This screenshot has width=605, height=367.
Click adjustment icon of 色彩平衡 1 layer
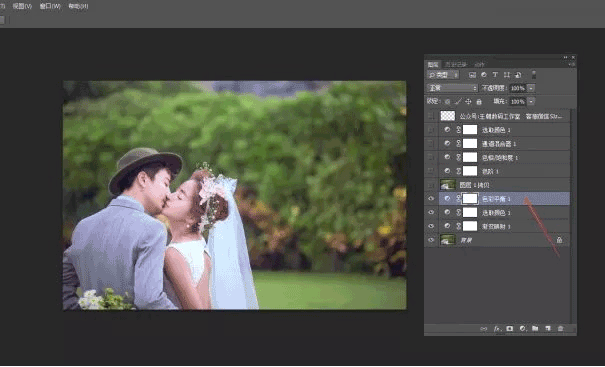pyautogui.click(x=447, y=199)
